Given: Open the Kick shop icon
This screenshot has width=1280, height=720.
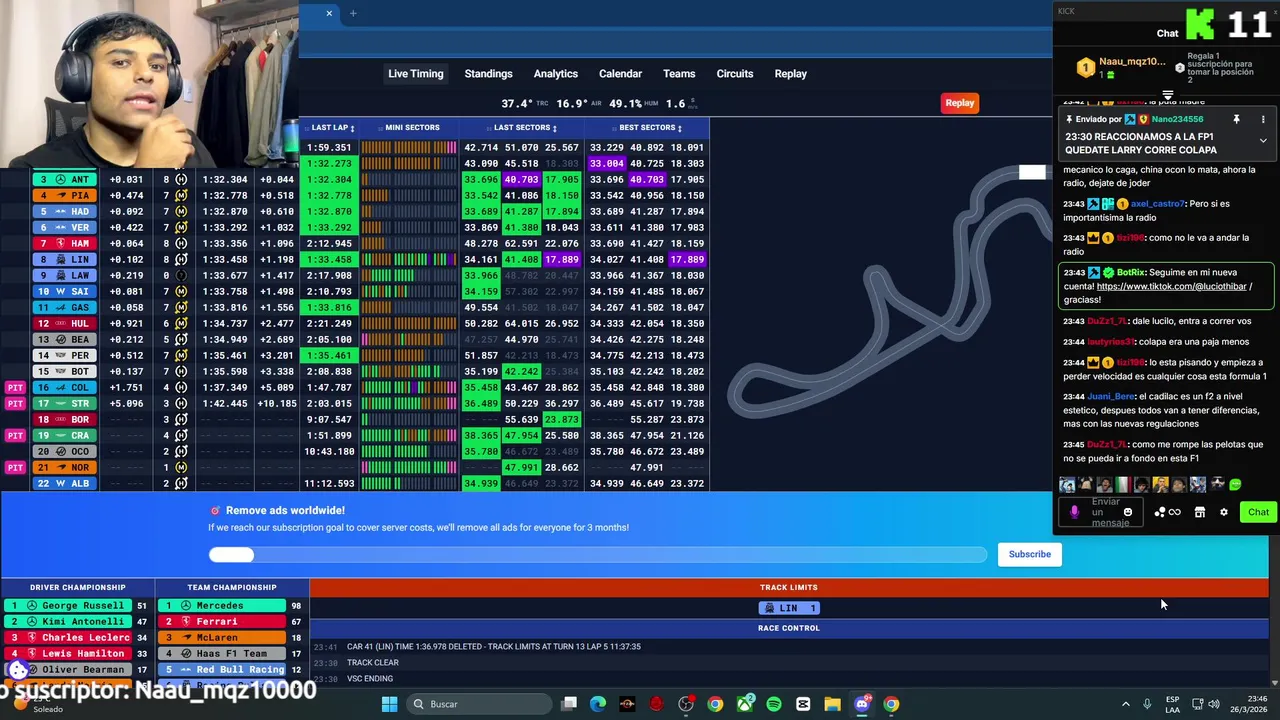Looking at the screenshot, I should pos(1200,512).
